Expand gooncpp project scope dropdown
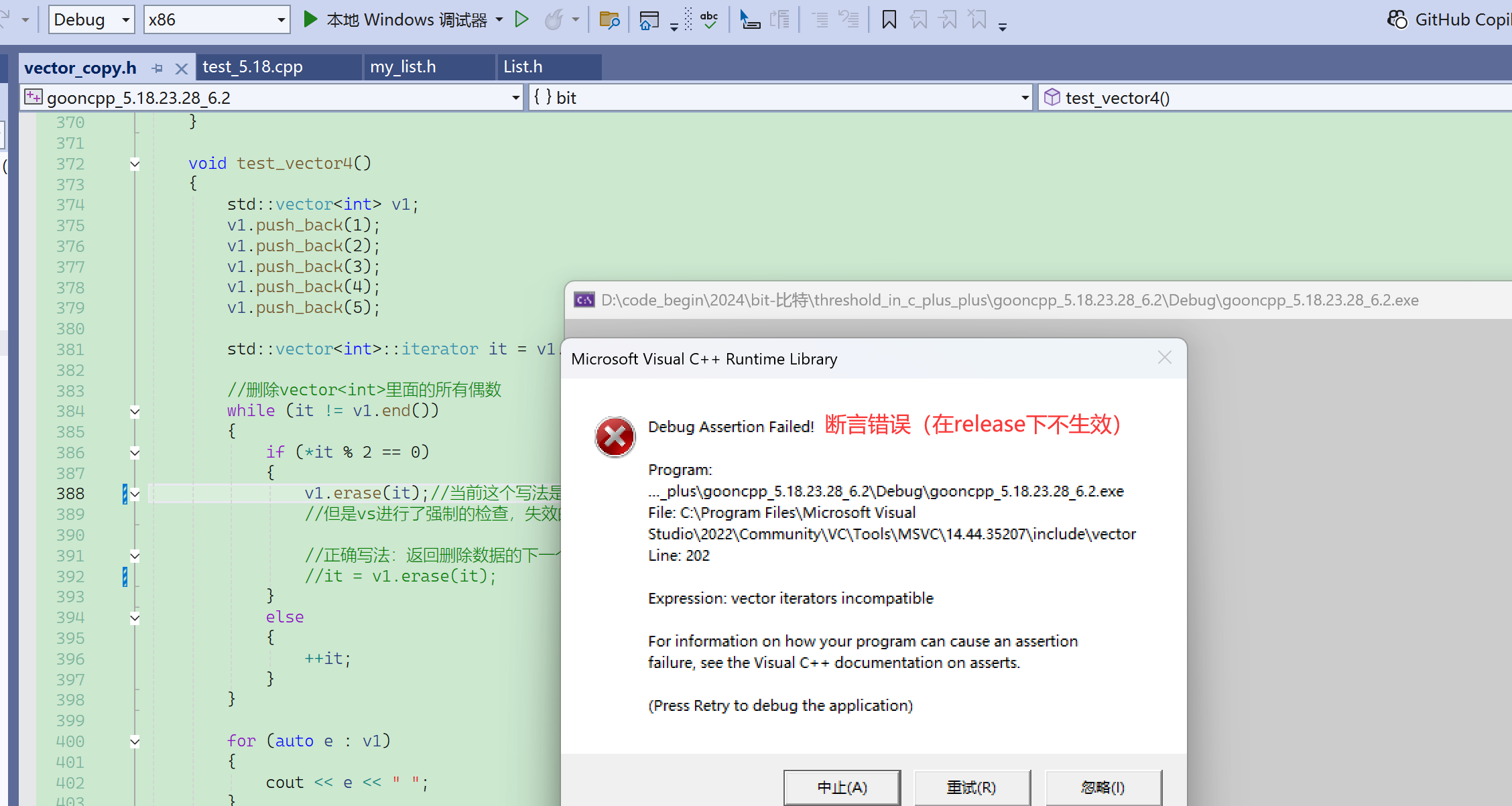1512x806 pixels. pos(515,98)
